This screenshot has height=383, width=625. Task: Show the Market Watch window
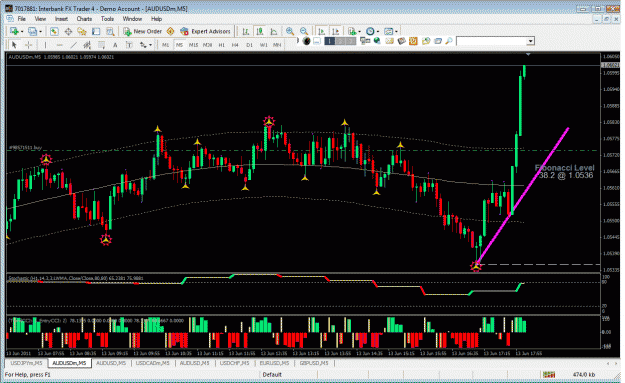[54, 31]
